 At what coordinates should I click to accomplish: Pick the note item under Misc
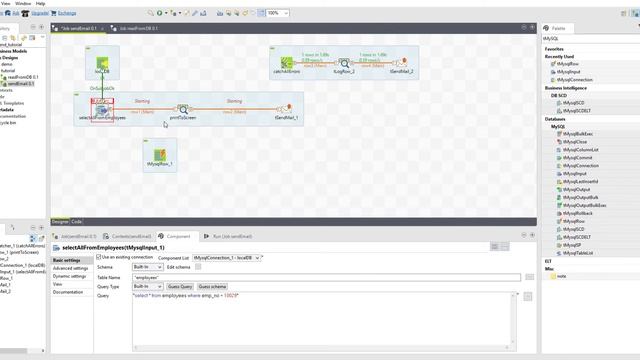point(559,276)
